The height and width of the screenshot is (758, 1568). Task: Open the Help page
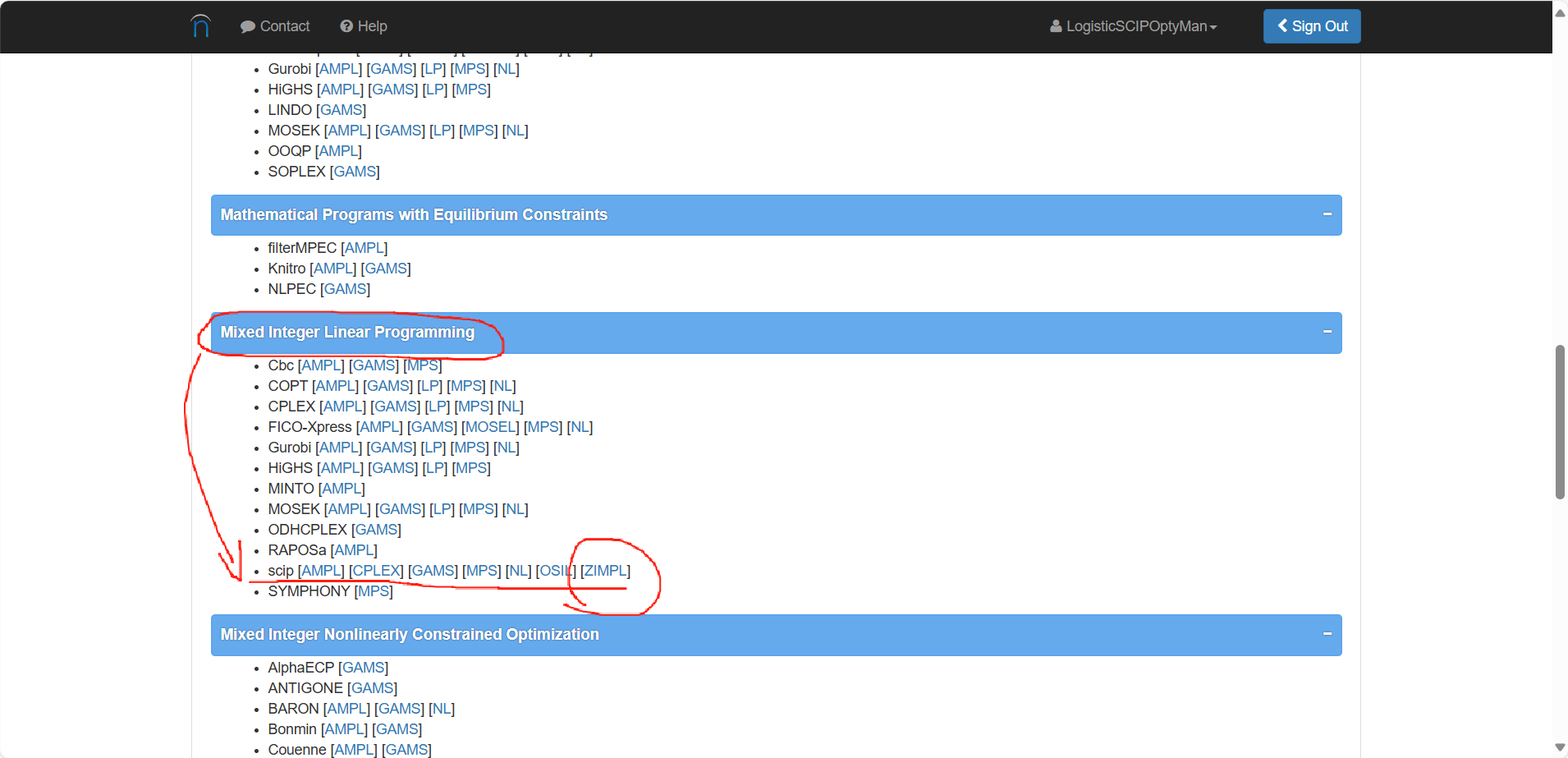coord(364,26)
